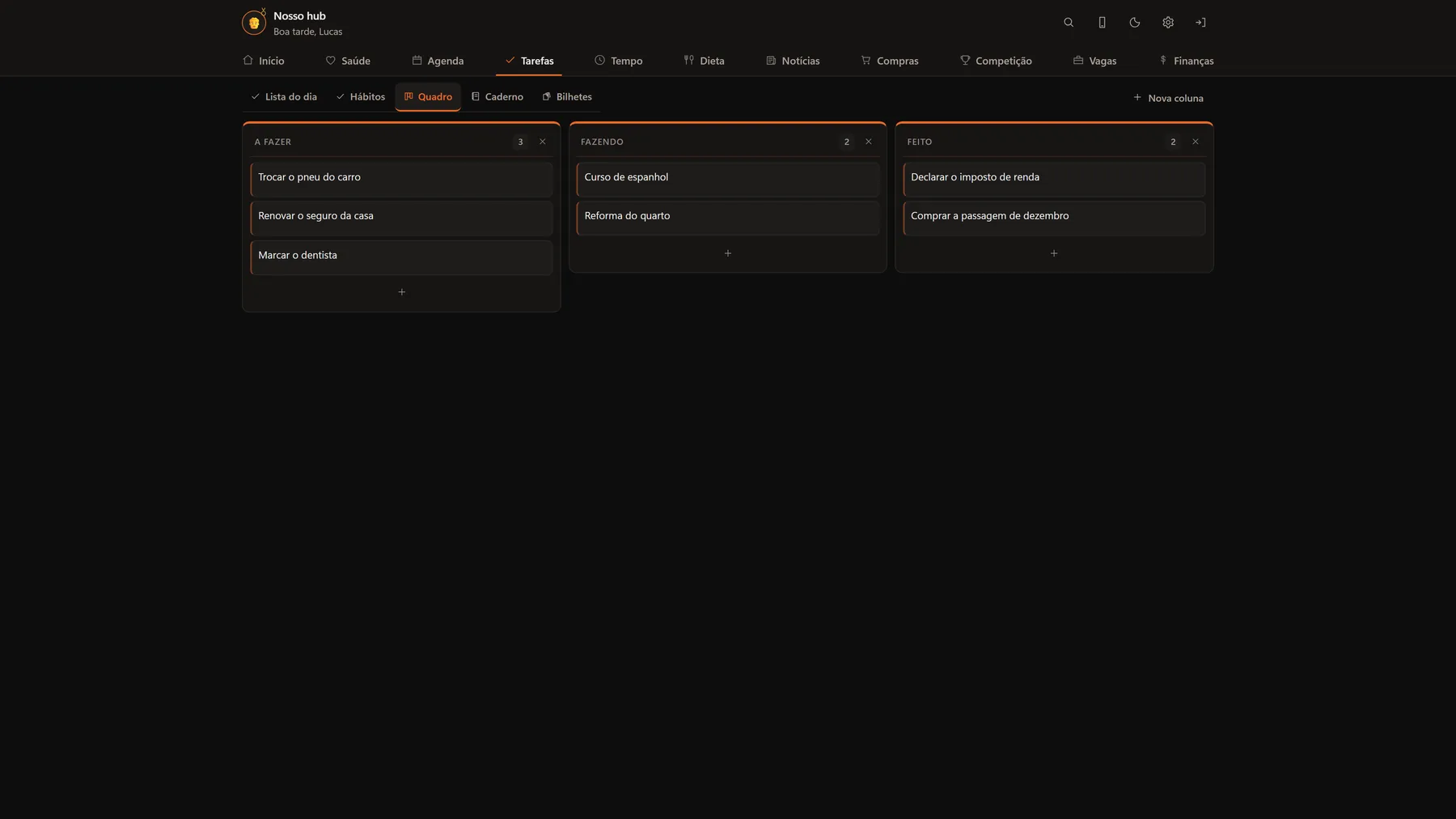This screenshot has height=819, width=1456.
Task: Open the Finanças tab
Action: click(x=1186, y=61)
